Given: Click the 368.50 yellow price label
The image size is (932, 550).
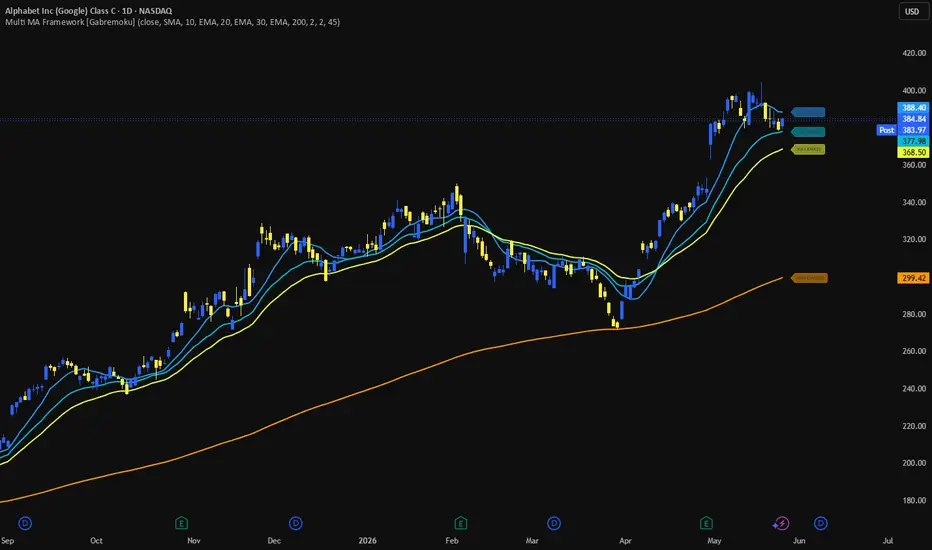Looking at the screenshot, I should (913, 152).
